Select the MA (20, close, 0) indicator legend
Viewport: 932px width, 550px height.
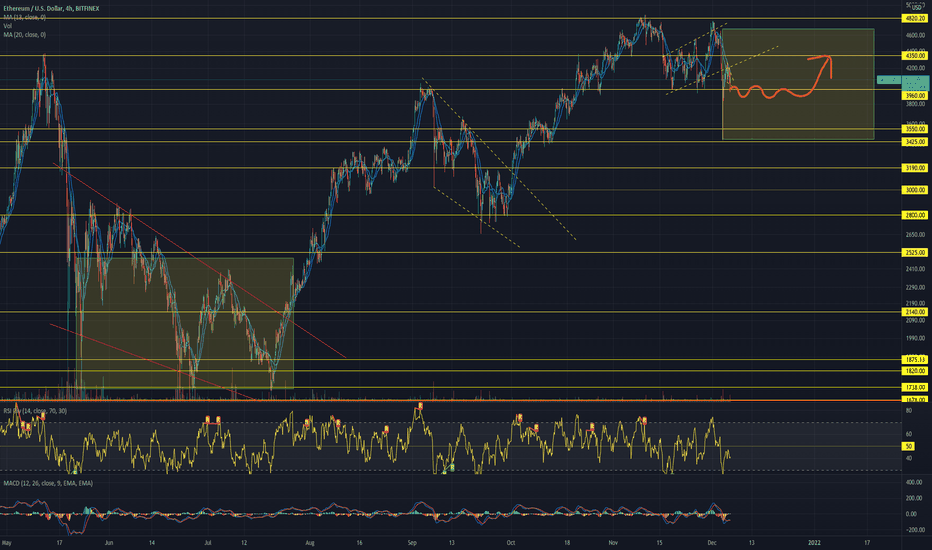coord(24,34)
